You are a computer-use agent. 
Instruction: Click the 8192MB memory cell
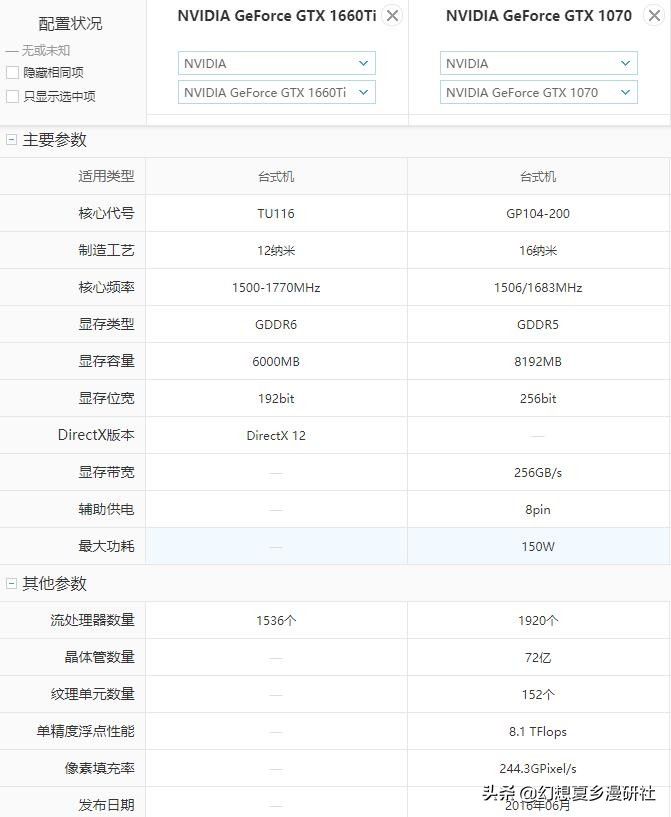[x=538, y=362]
